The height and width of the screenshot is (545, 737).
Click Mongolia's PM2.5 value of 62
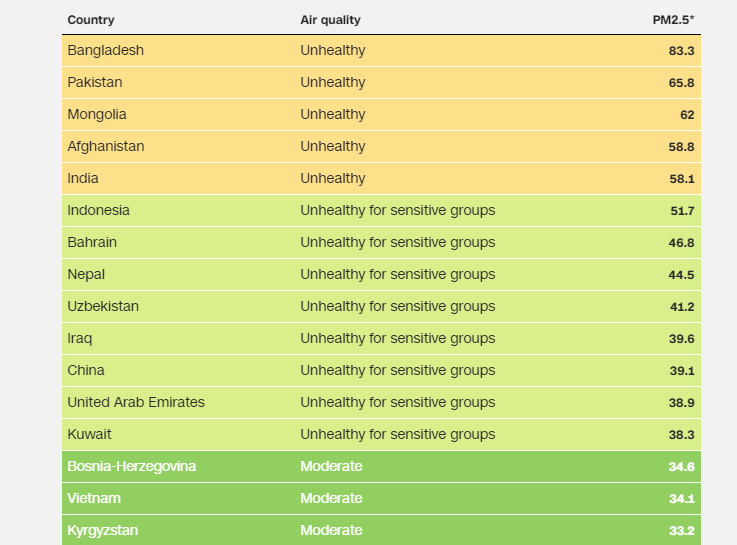(x=687, y=115)
